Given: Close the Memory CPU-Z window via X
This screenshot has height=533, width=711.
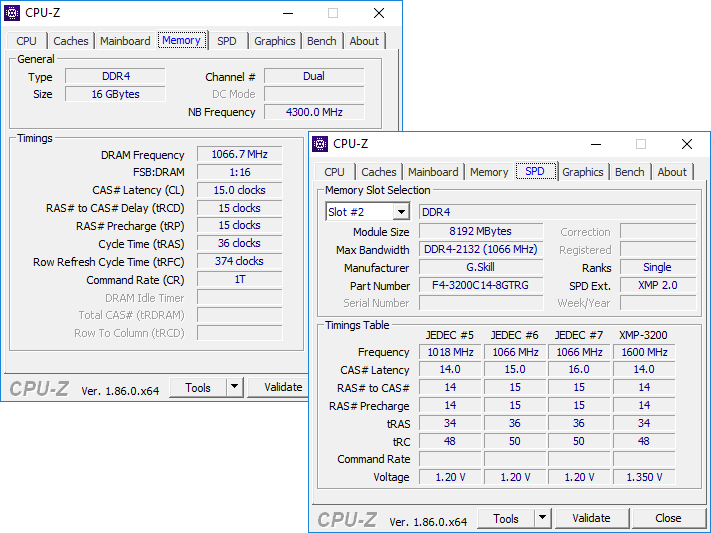Looking at the screenshot, I should tap(379, 13).
